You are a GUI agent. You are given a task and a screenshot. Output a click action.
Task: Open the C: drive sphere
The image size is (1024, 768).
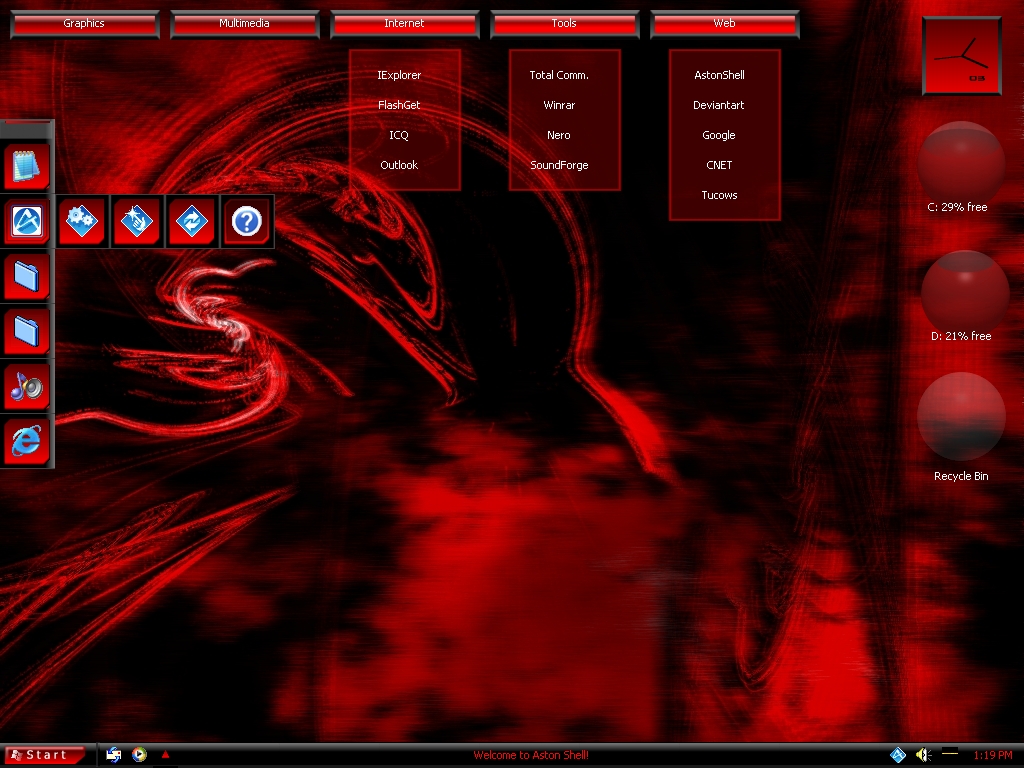(961, 163)
